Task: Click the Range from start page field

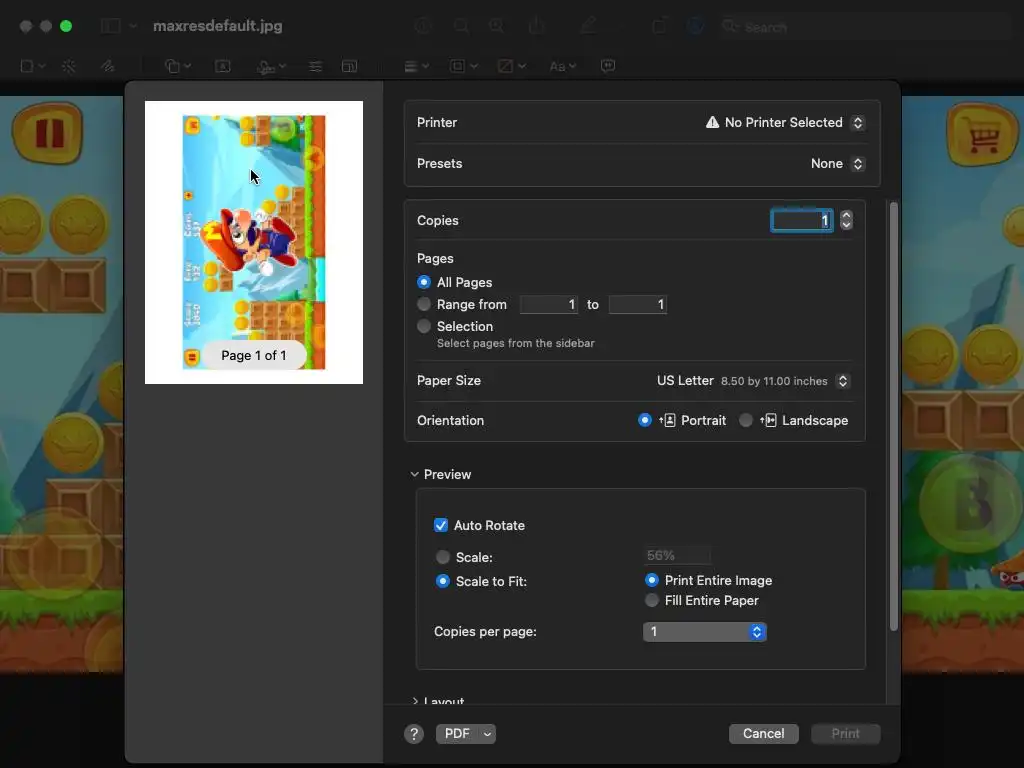Action: click(x=549, y=304)
